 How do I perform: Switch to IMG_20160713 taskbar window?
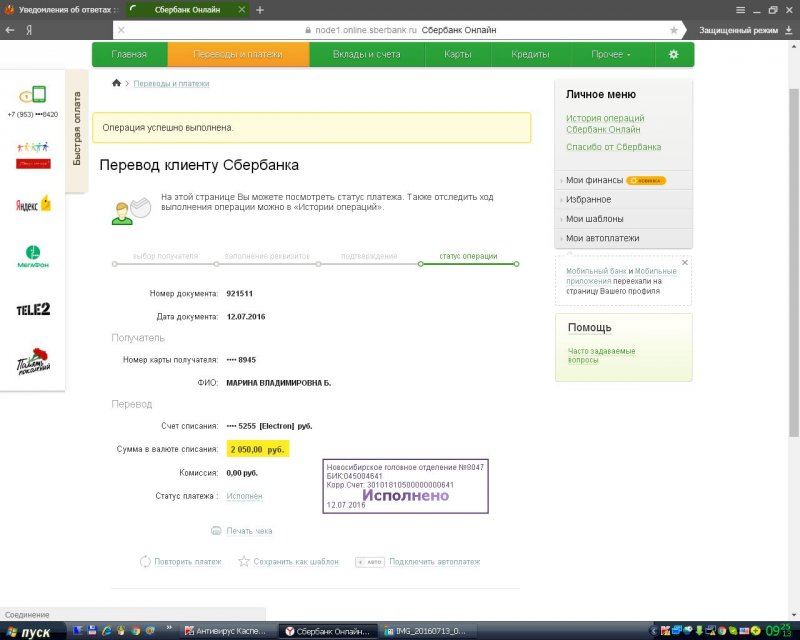(428, 631)
